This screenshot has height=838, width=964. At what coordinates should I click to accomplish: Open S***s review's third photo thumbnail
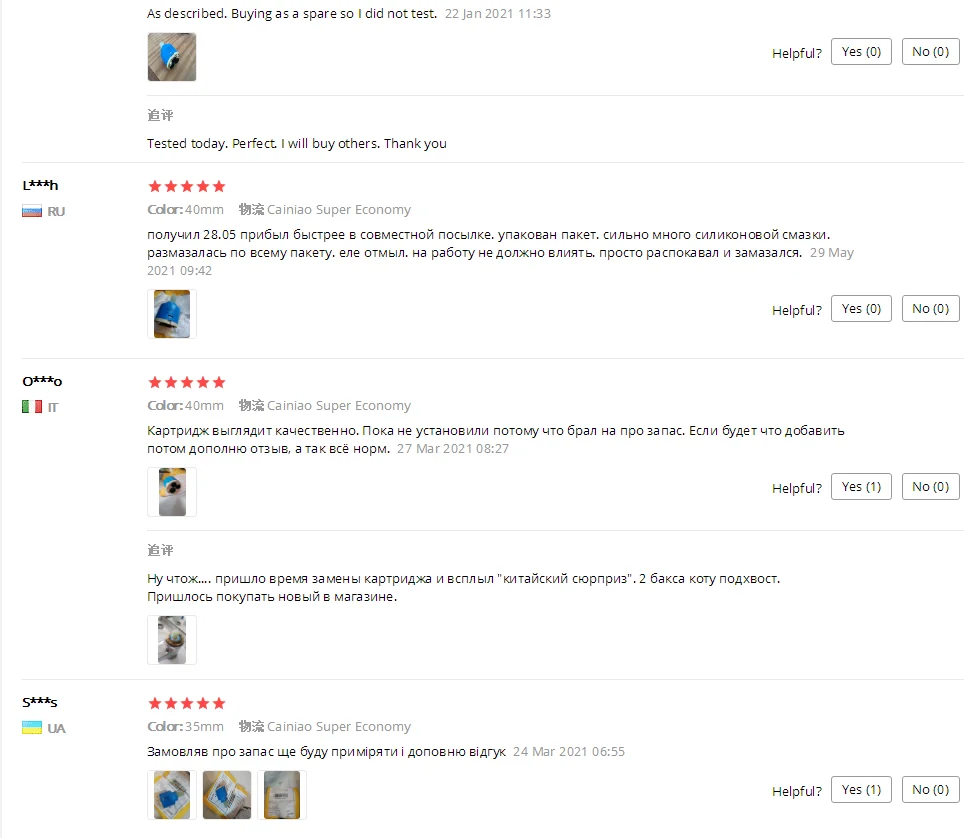tap(282, 795)
